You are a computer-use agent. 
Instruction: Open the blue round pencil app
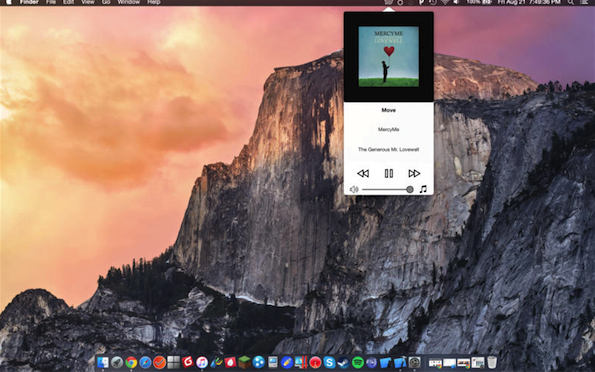tap(287, 363)
